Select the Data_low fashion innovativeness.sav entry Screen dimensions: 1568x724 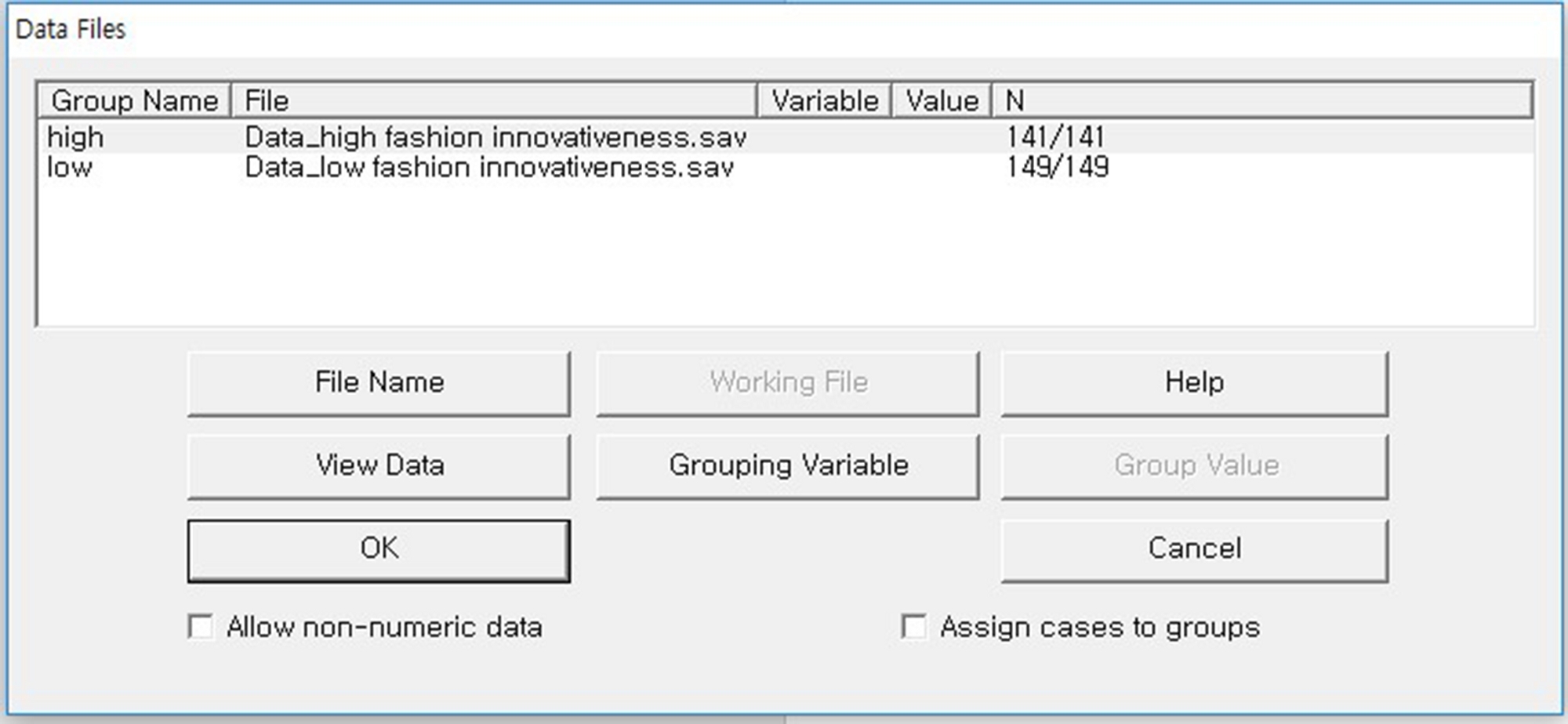click(489, 168)
